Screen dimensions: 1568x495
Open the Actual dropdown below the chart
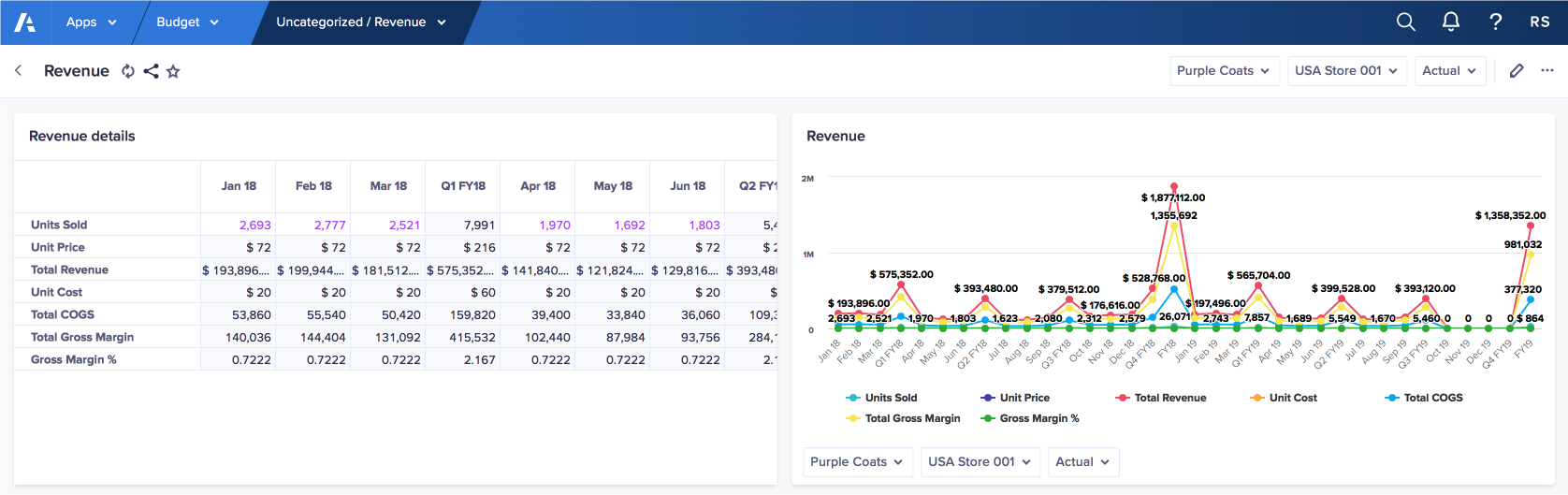click(x=1082, y=462)
